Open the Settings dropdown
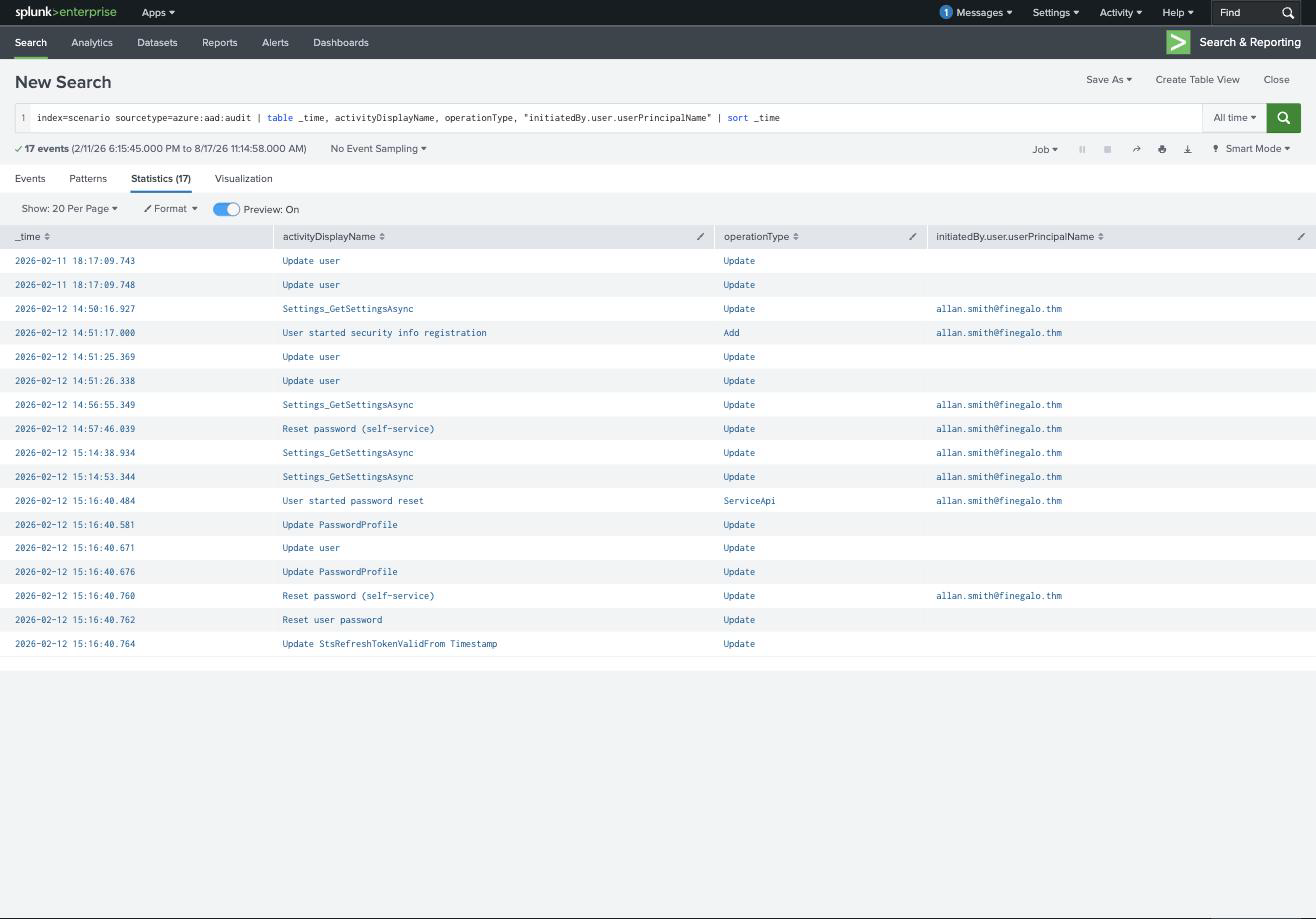 (1055, 13)
